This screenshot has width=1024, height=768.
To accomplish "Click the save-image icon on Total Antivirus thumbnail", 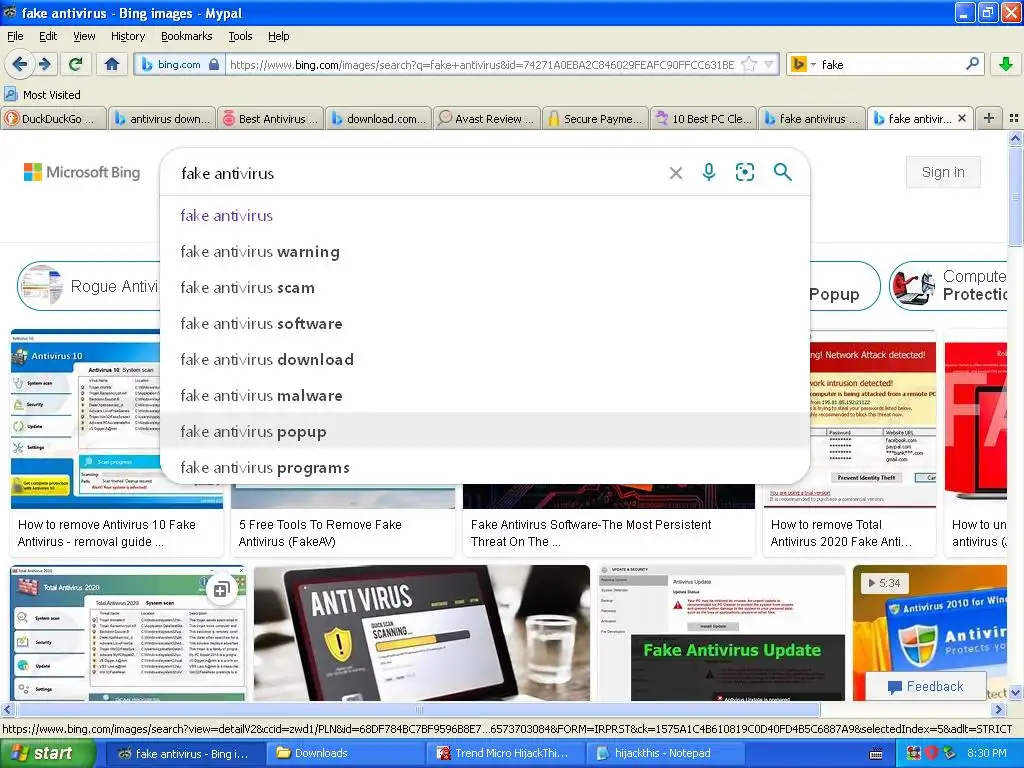I will pyautogui.click(x=221, y=590).
